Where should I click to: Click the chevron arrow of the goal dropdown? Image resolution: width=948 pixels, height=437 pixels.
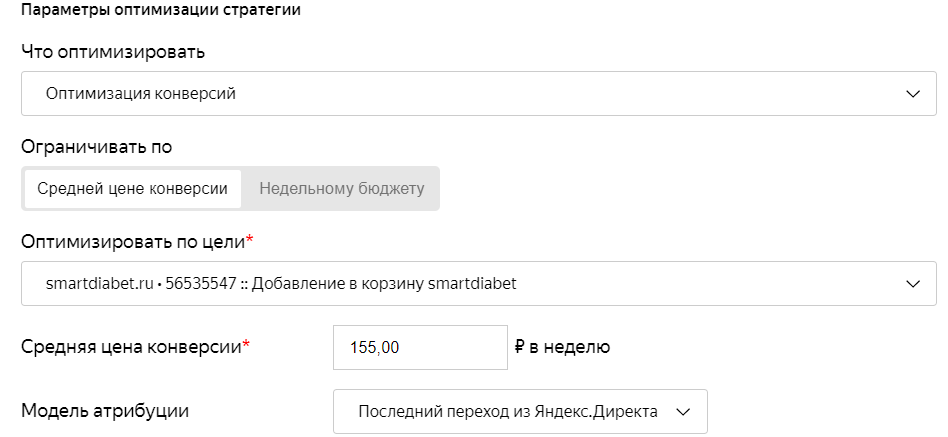click(912, 284)
